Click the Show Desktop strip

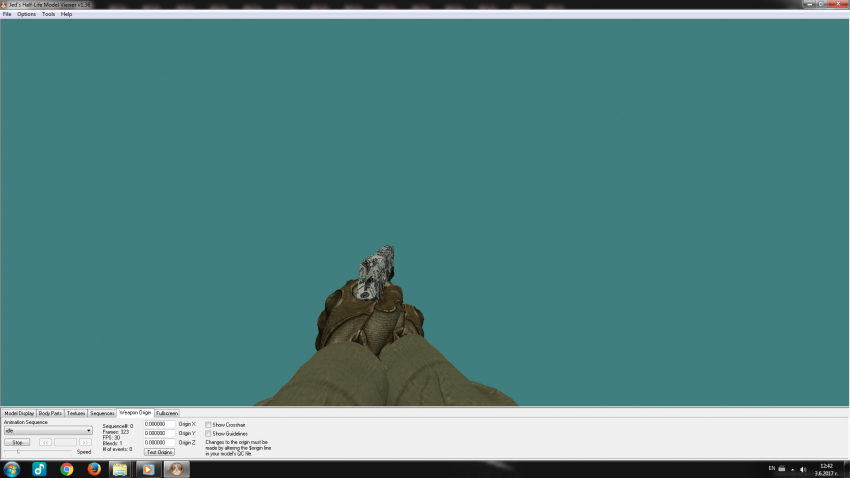[846, 469]
